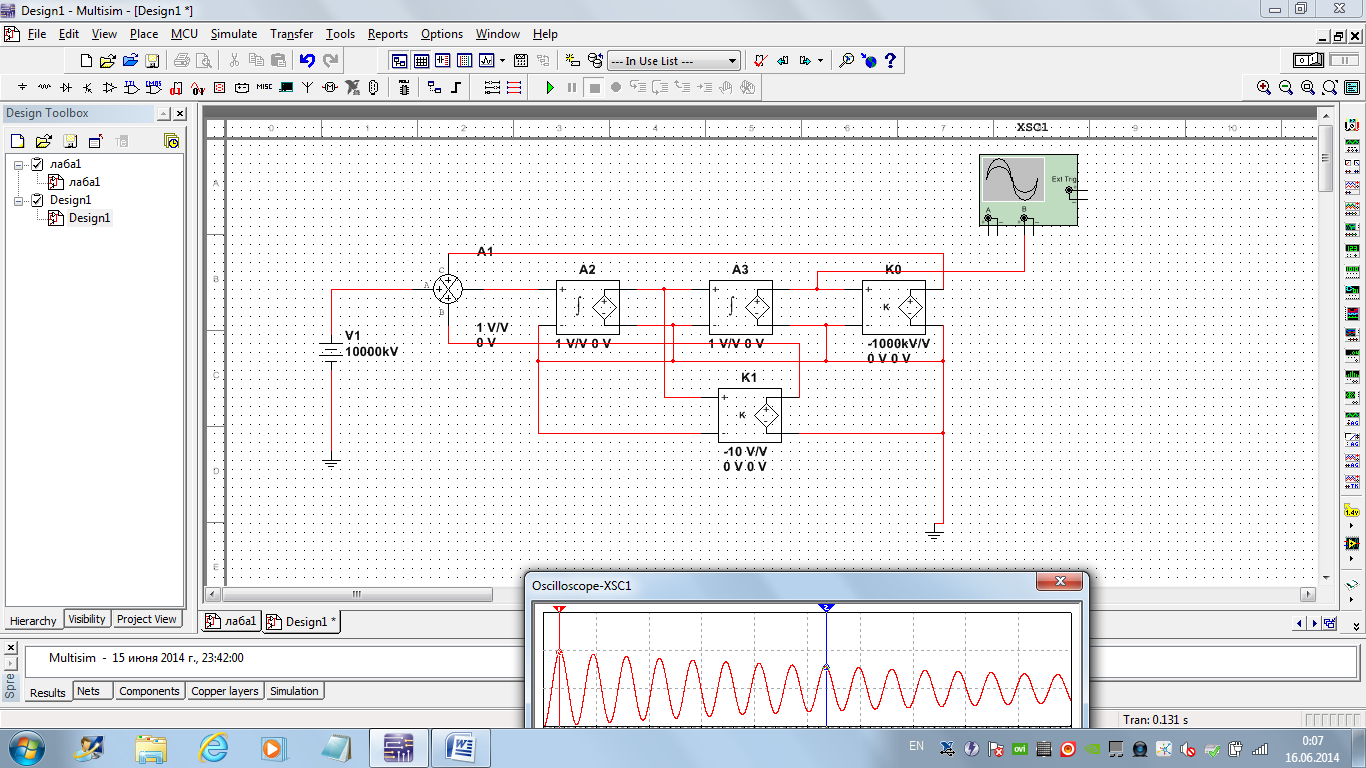Place an MCU chip component
Screen dimensions: 1366x768
pyautogui.click(x=403, y=88)
